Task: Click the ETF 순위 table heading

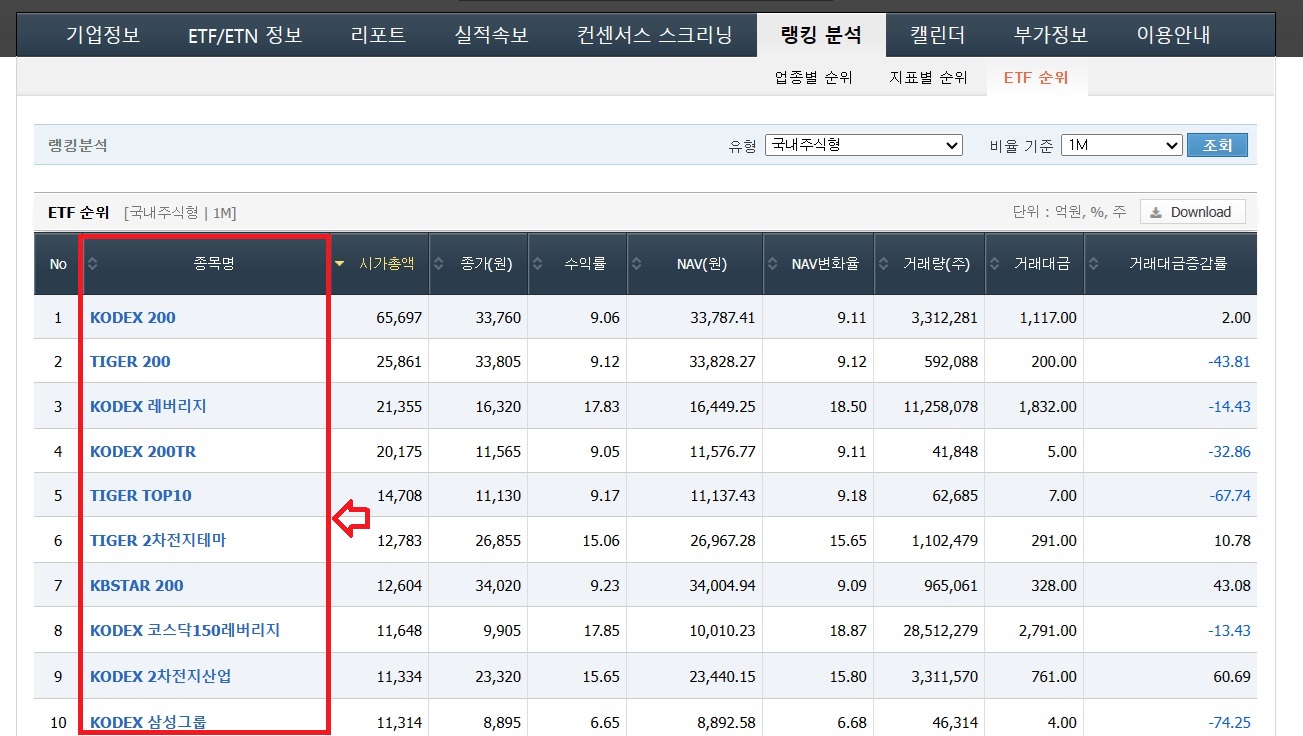Action: tap(79, 212)
